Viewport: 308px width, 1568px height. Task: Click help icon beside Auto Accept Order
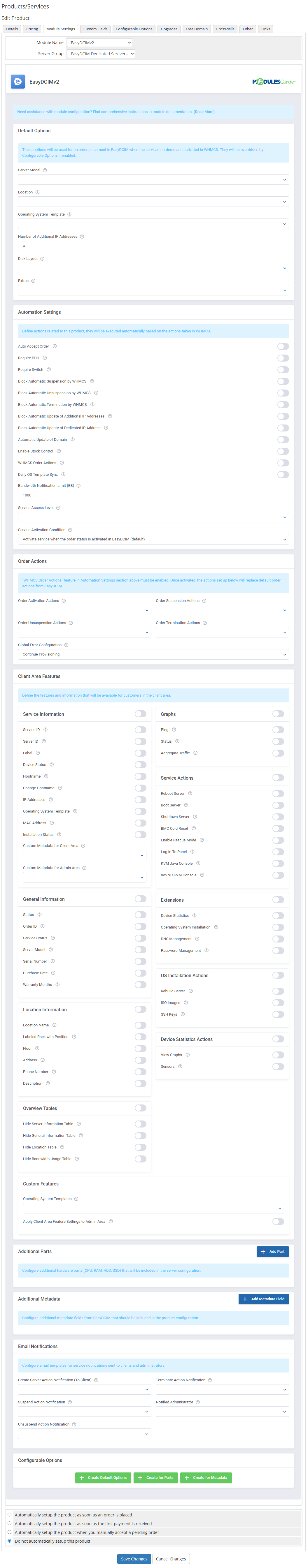coord(54,346)
